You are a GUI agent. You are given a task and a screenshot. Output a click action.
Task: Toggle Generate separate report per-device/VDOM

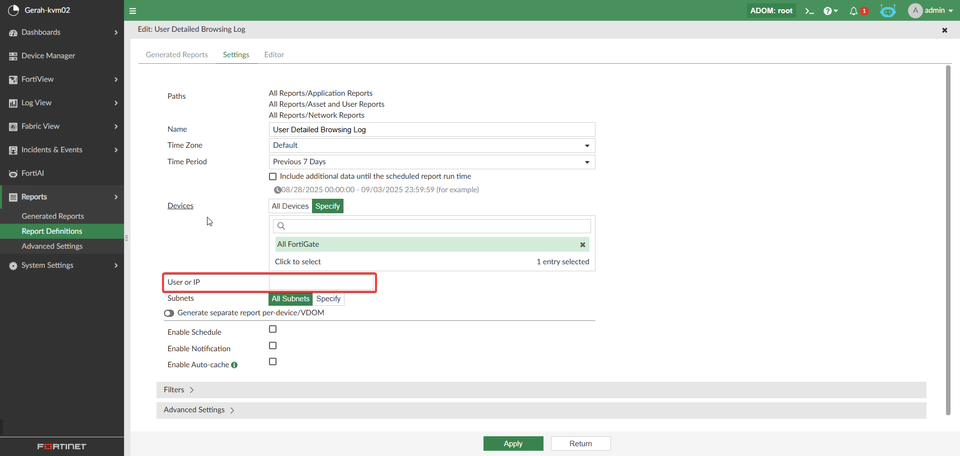[169, 313]
